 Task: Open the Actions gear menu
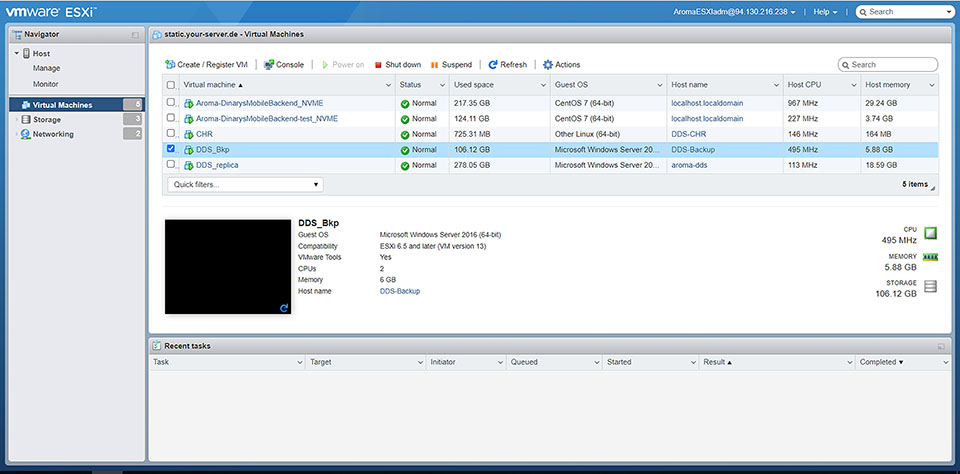click(x=561, y=64)
